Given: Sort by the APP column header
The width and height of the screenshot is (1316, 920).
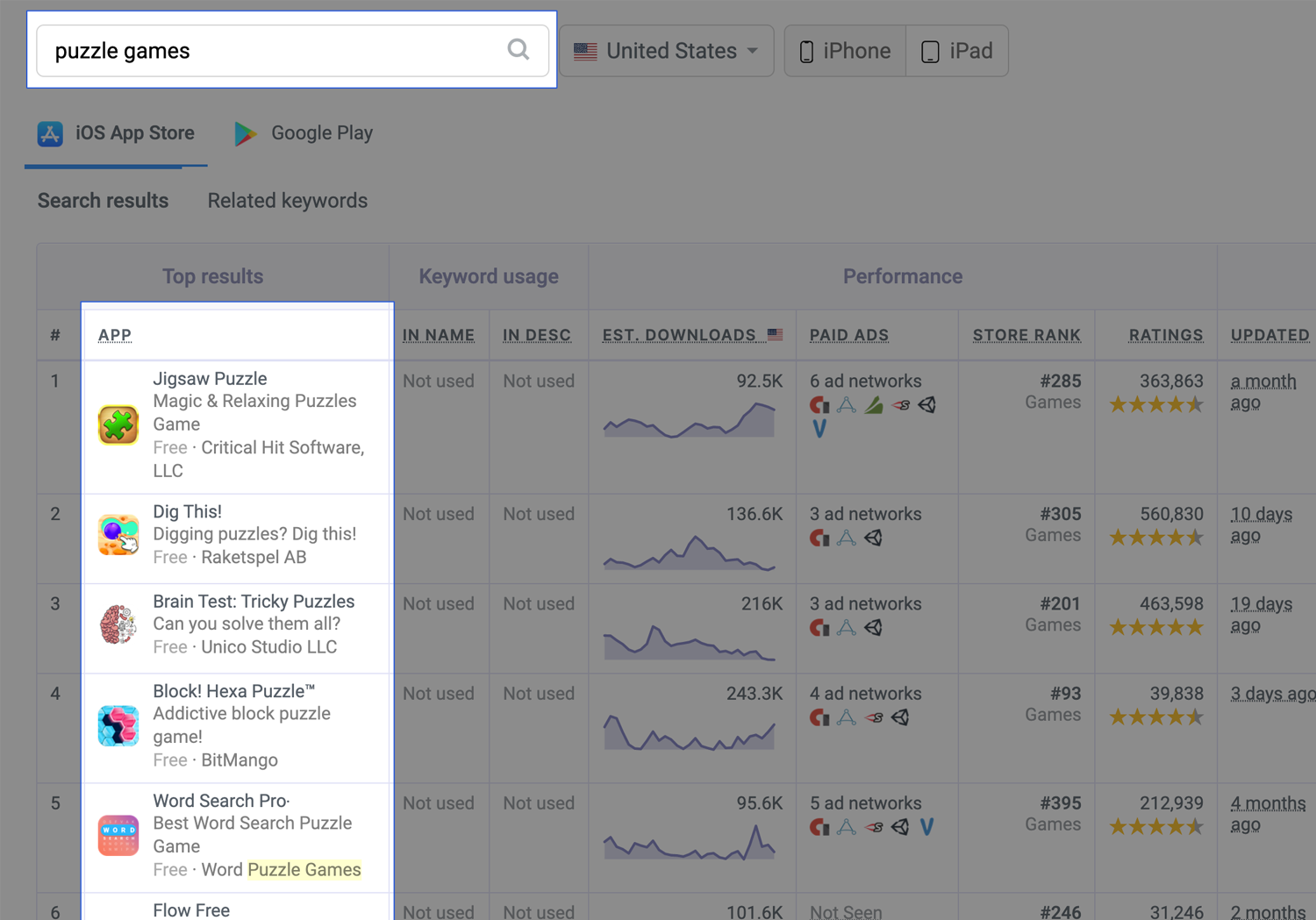Looking at the screenshot, I should [115, 335].
